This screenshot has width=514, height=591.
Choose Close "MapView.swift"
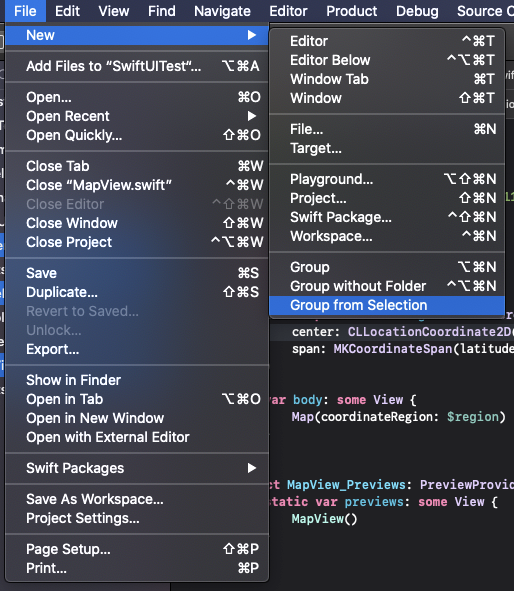[137, 185]
